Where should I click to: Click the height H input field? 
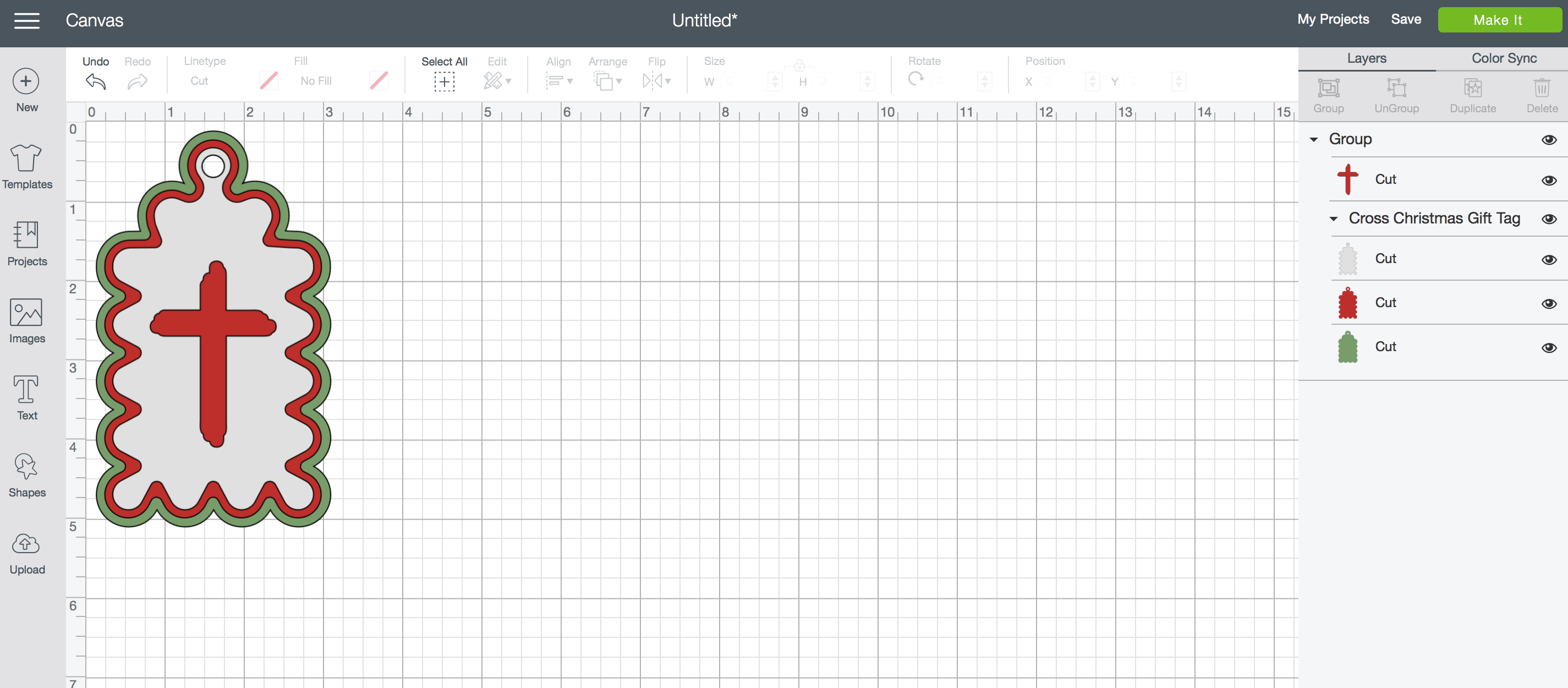(837, 81)
